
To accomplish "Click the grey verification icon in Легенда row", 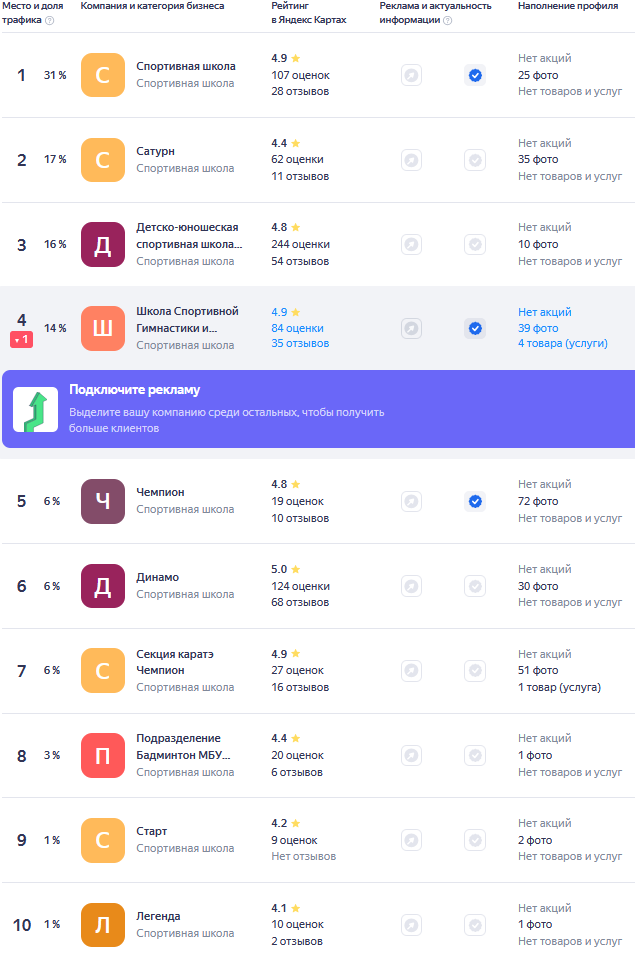I will tap(475, 924).
